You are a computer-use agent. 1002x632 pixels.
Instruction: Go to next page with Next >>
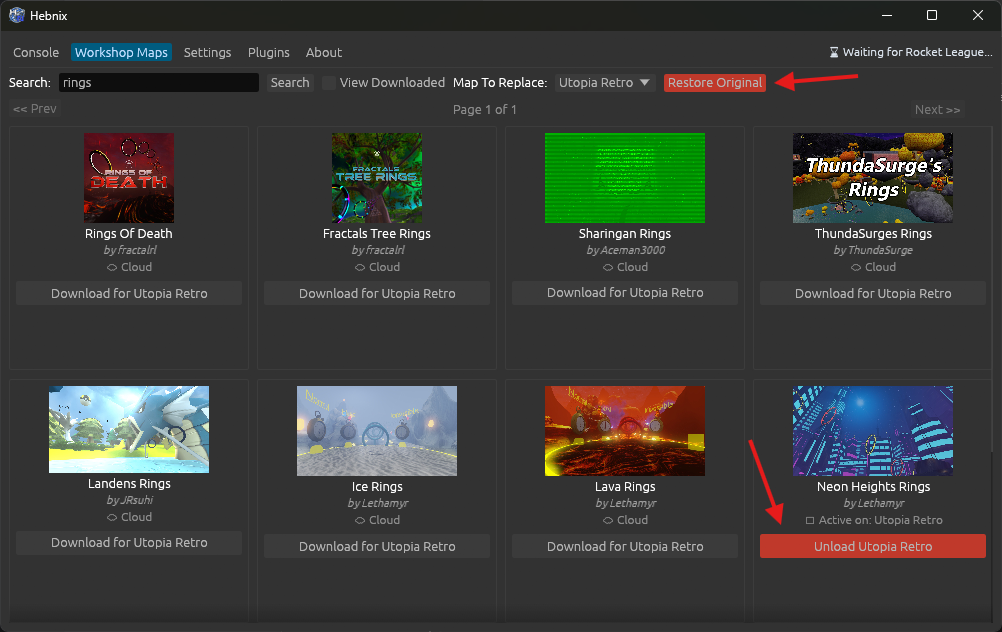937,109
